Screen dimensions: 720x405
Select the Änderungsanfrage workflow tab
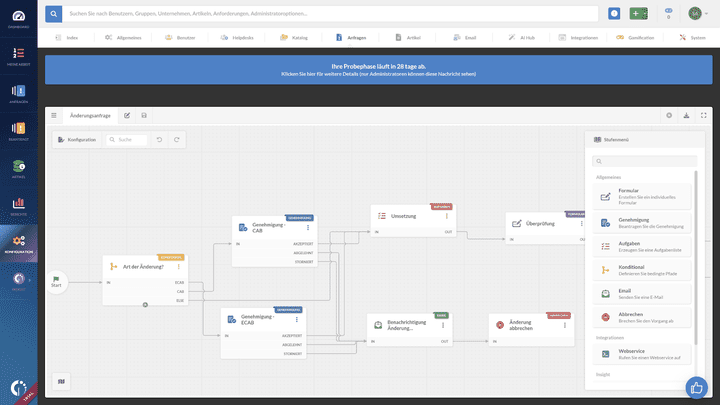(90, 116)
